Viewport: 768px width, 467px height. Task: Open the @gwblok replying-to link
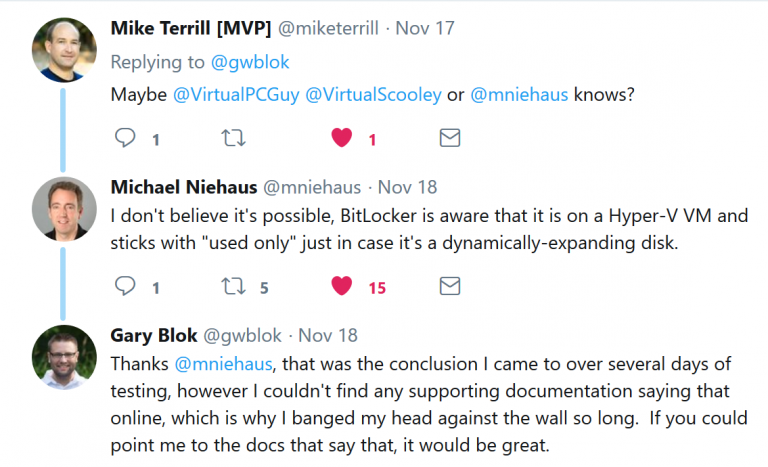250,62
